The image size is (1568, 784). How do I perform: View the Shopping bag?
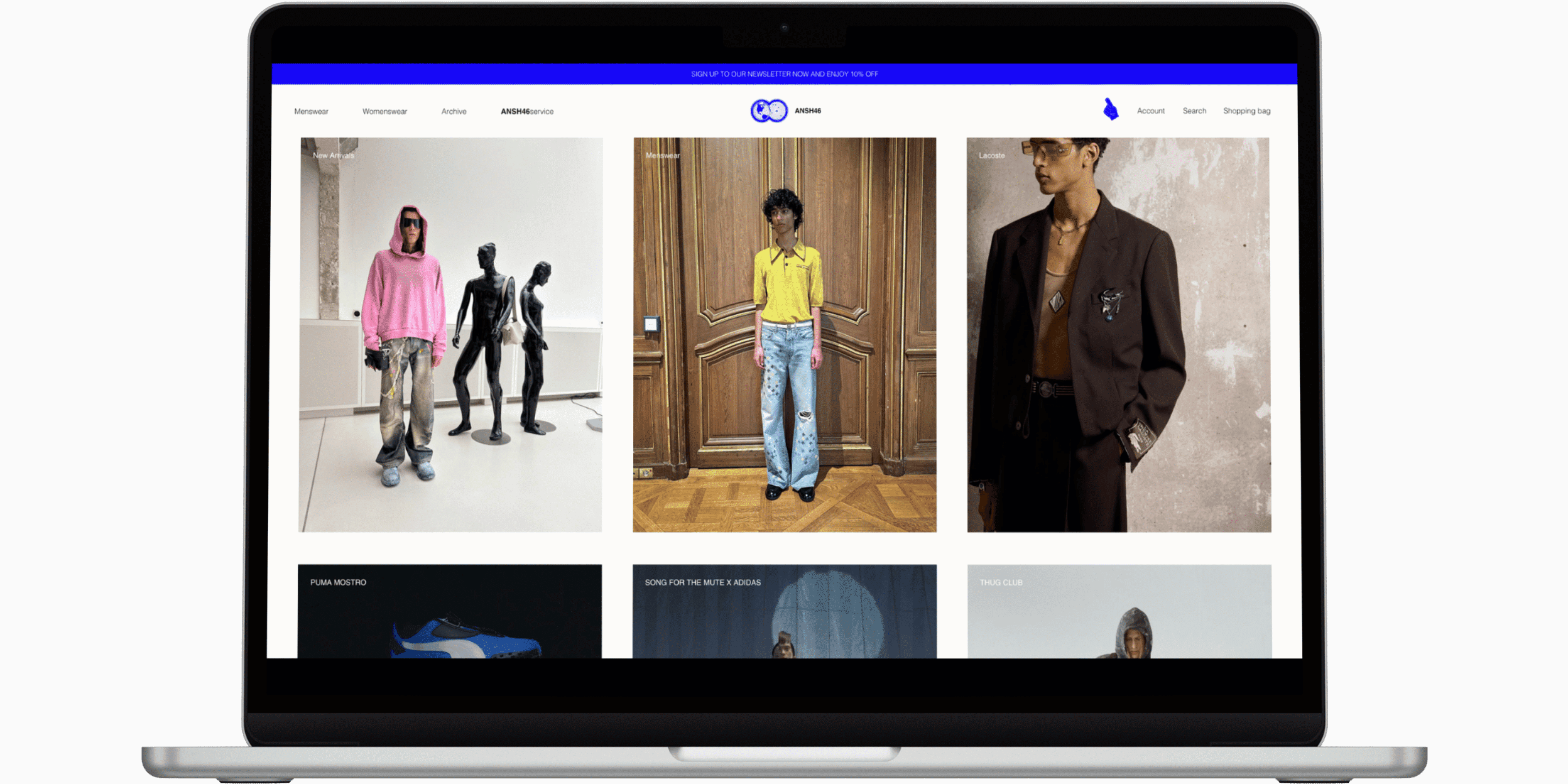[x=1247, y=111]
